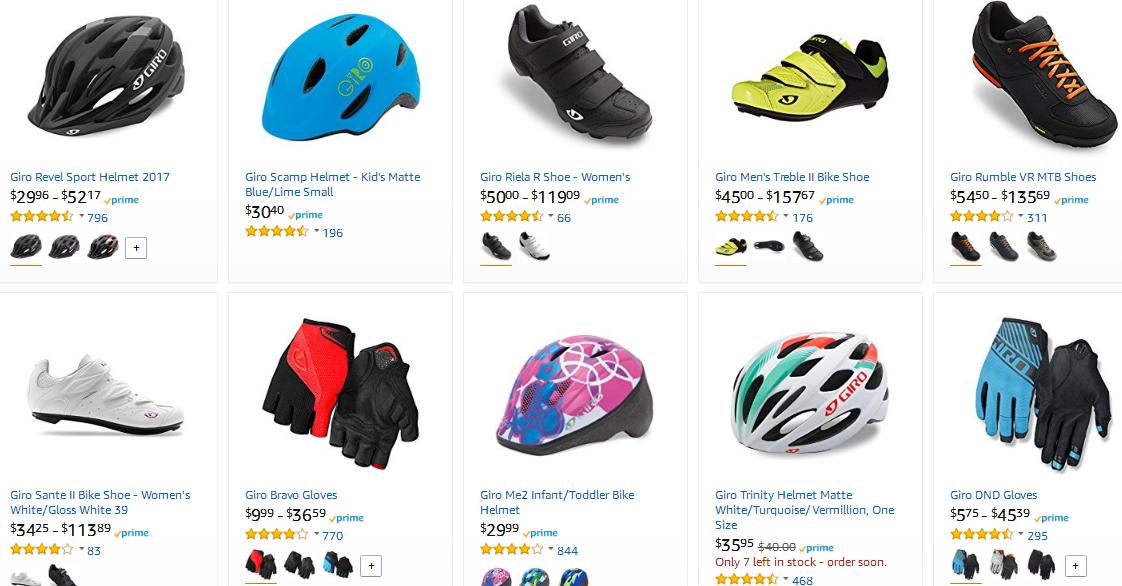Viewport: 1122px width, 586px height.
Task: Open rating dropdown for Giro Me2 Infant/Toddler Helmet
Action: coord(551,550)
